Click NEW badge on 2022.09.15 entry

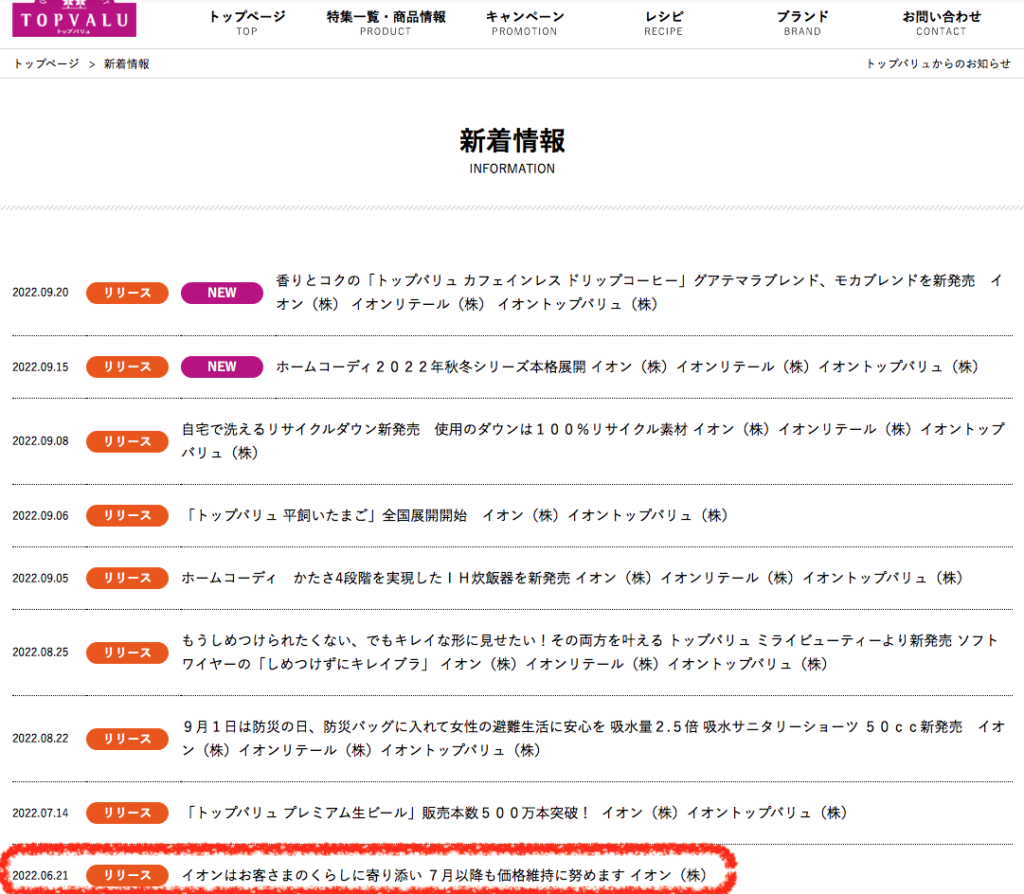[222, 367]
